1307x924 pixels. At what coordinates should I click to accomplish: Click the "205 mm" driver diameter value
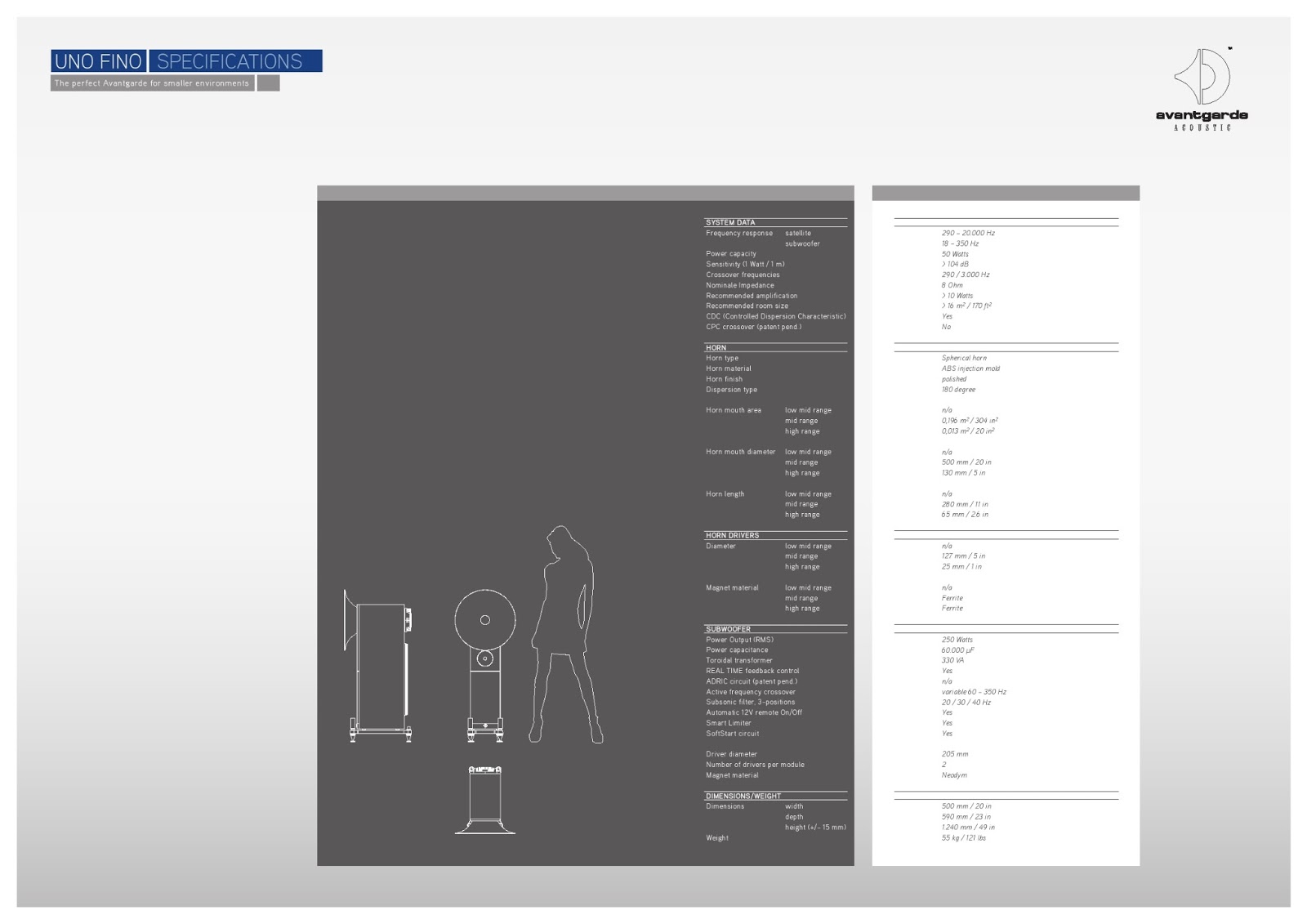[955, 754]
